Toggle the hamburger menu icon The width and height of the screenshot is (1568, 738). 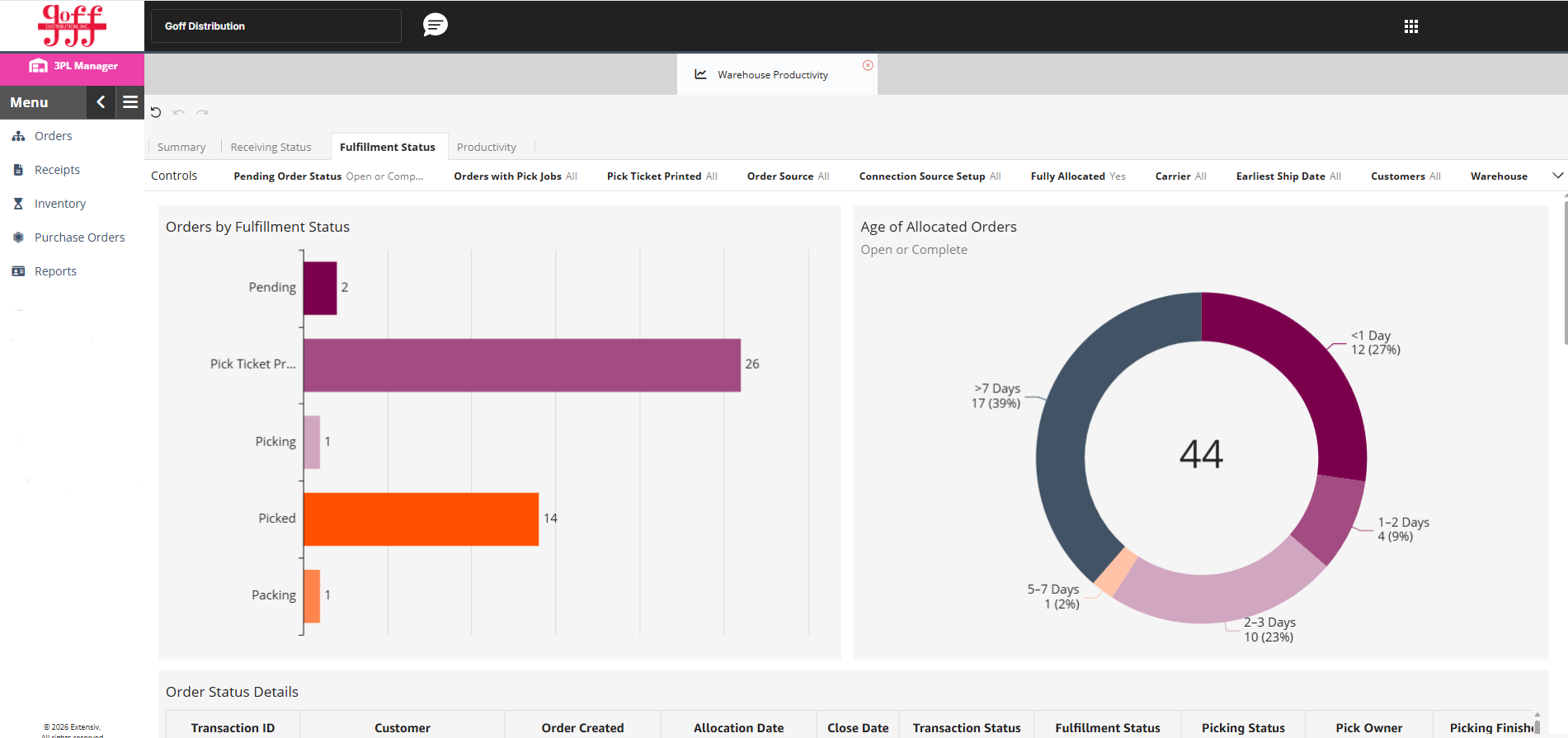(130, 102)
